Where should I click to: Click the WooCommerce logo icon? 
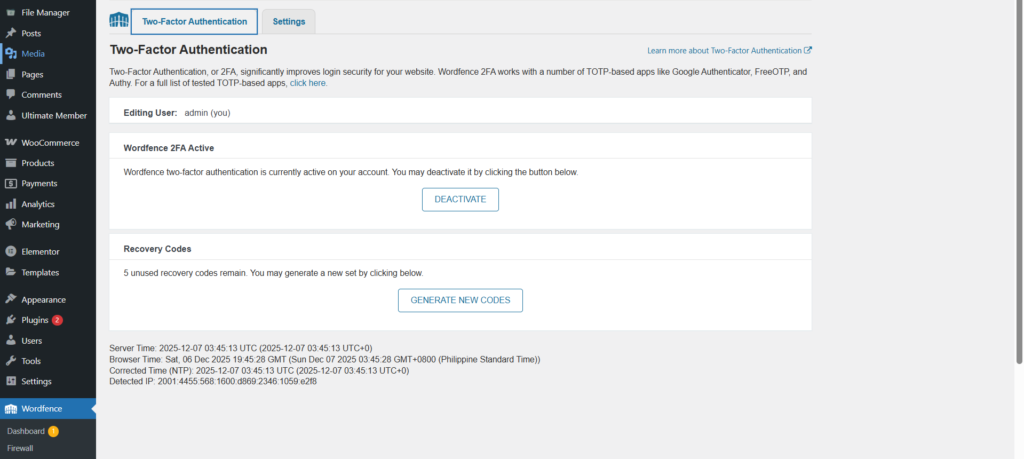click(10, 142)
